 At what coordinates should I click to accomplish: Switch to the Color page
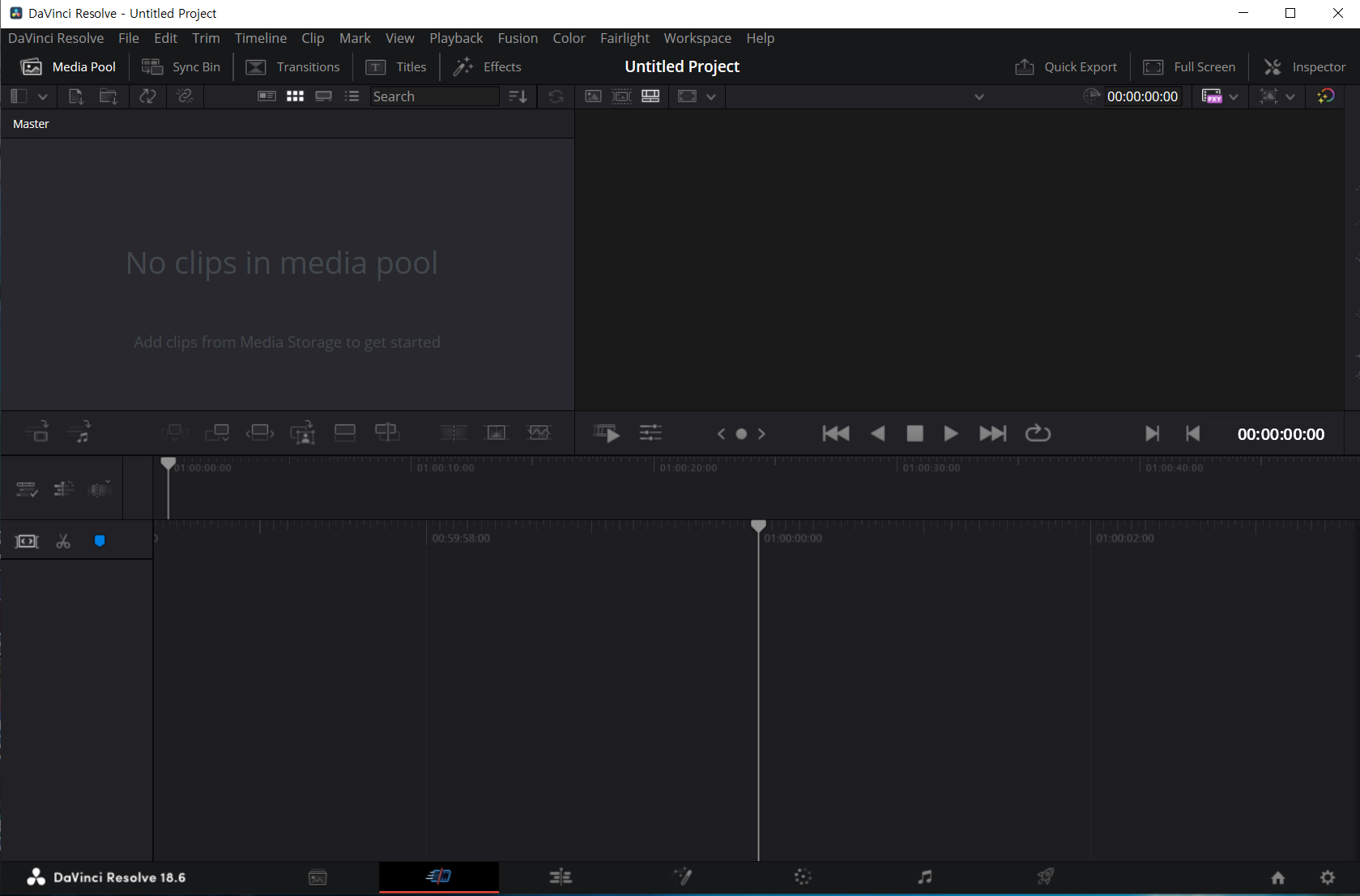click(x=803, y=877)
